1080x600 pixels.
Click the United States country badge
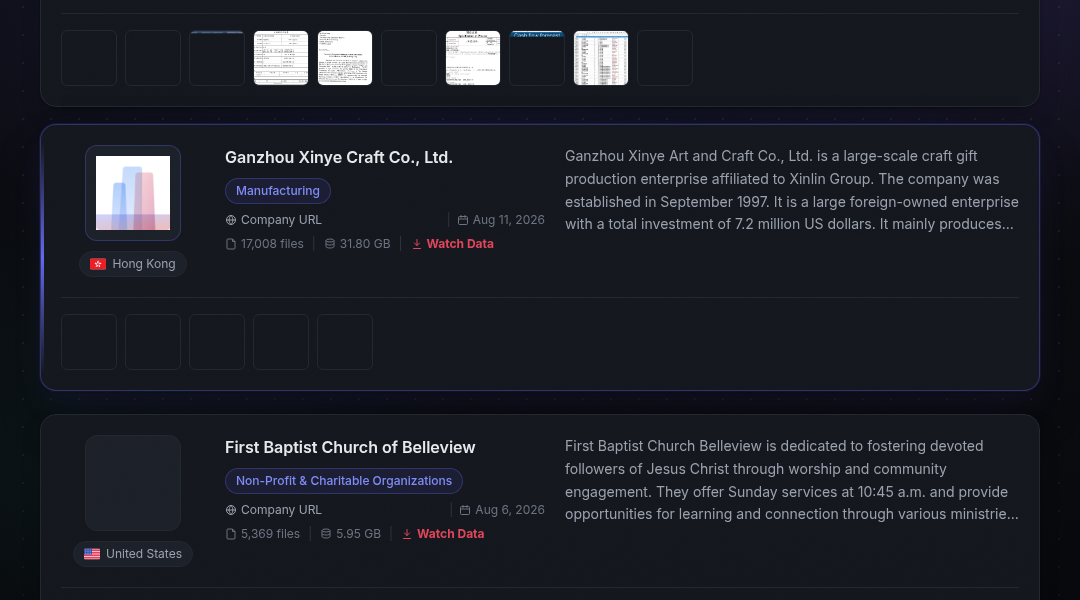pos(133,554)
